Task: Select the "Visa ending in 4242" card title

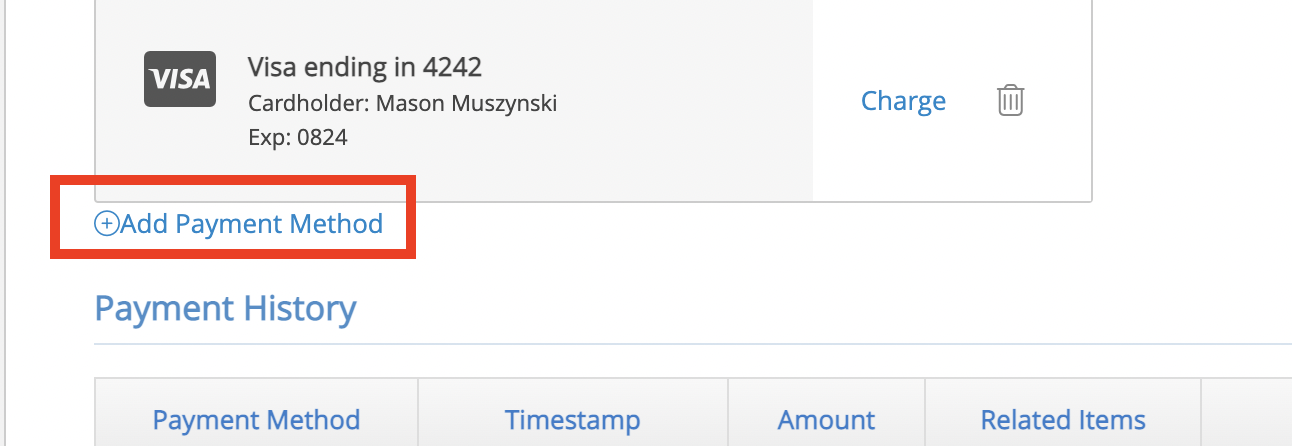Action: click(365, 68)
